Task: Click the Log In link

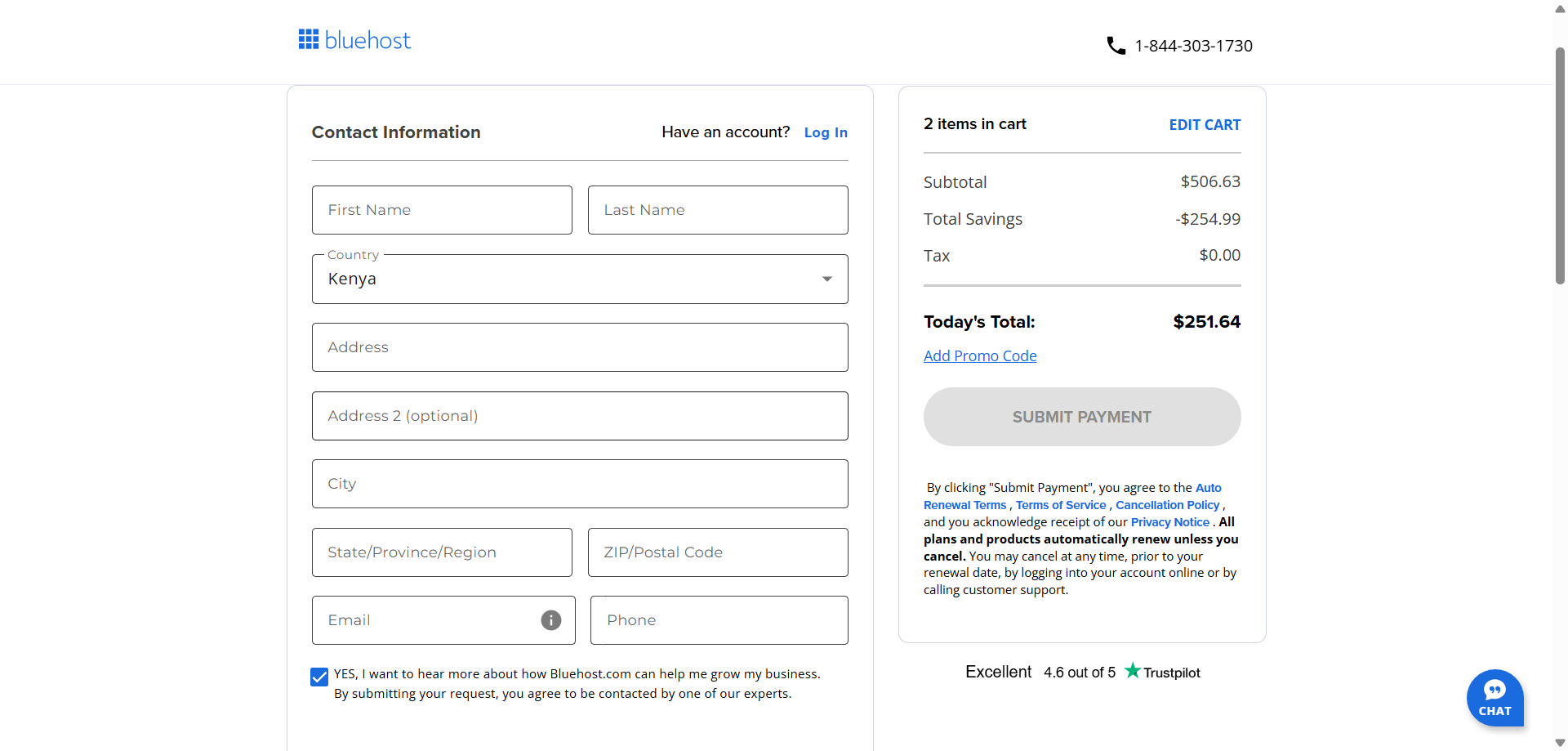Action: [x=826, y=132]
